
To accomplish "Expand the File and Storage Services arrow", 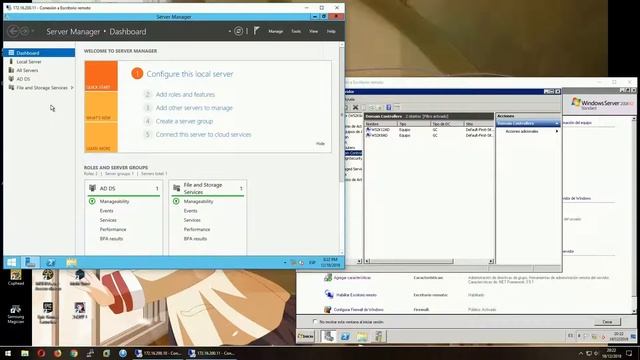I will click(x=72, y=87).
